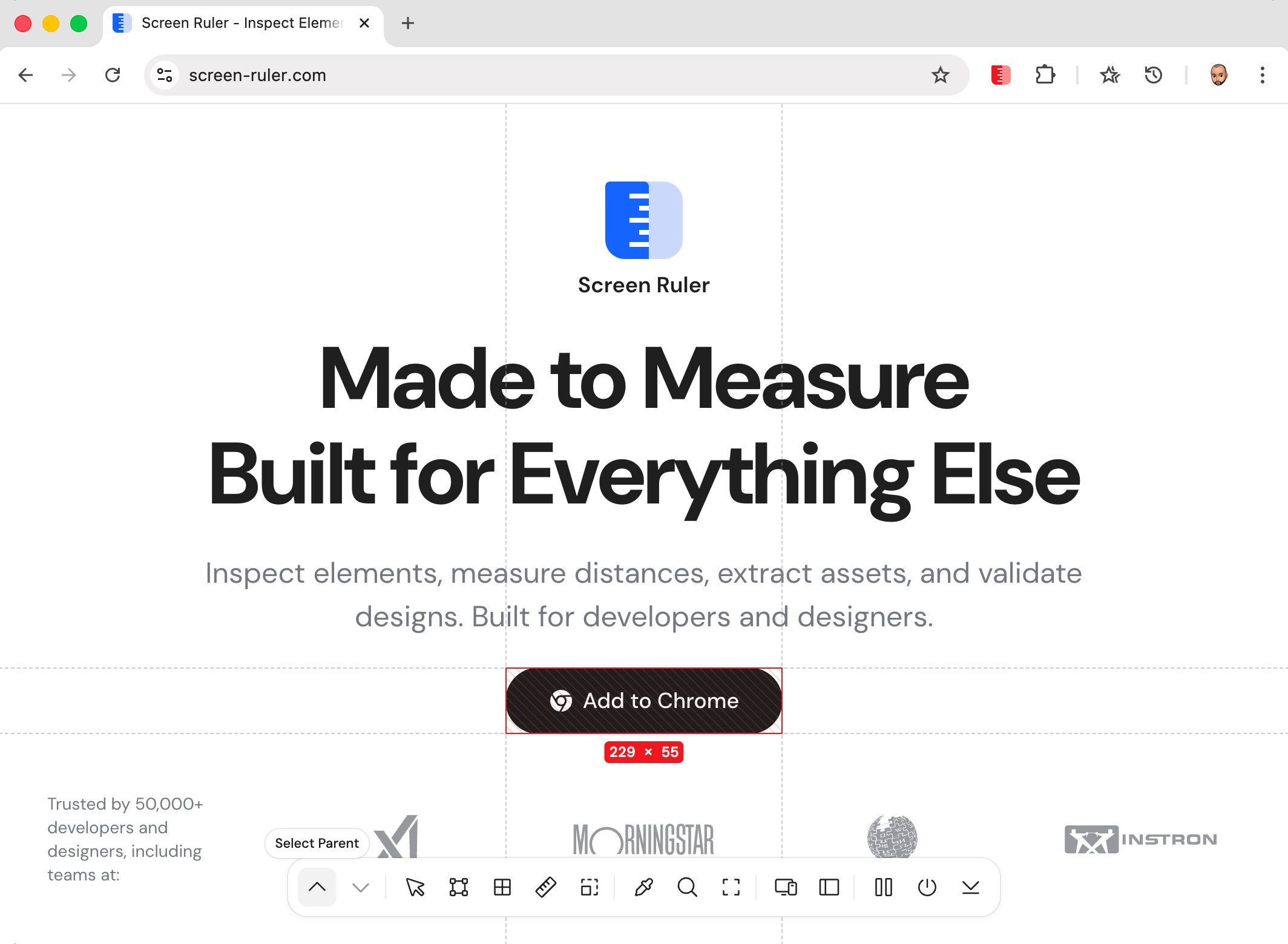Open the Chrome profile avatar

(1219, 75)
